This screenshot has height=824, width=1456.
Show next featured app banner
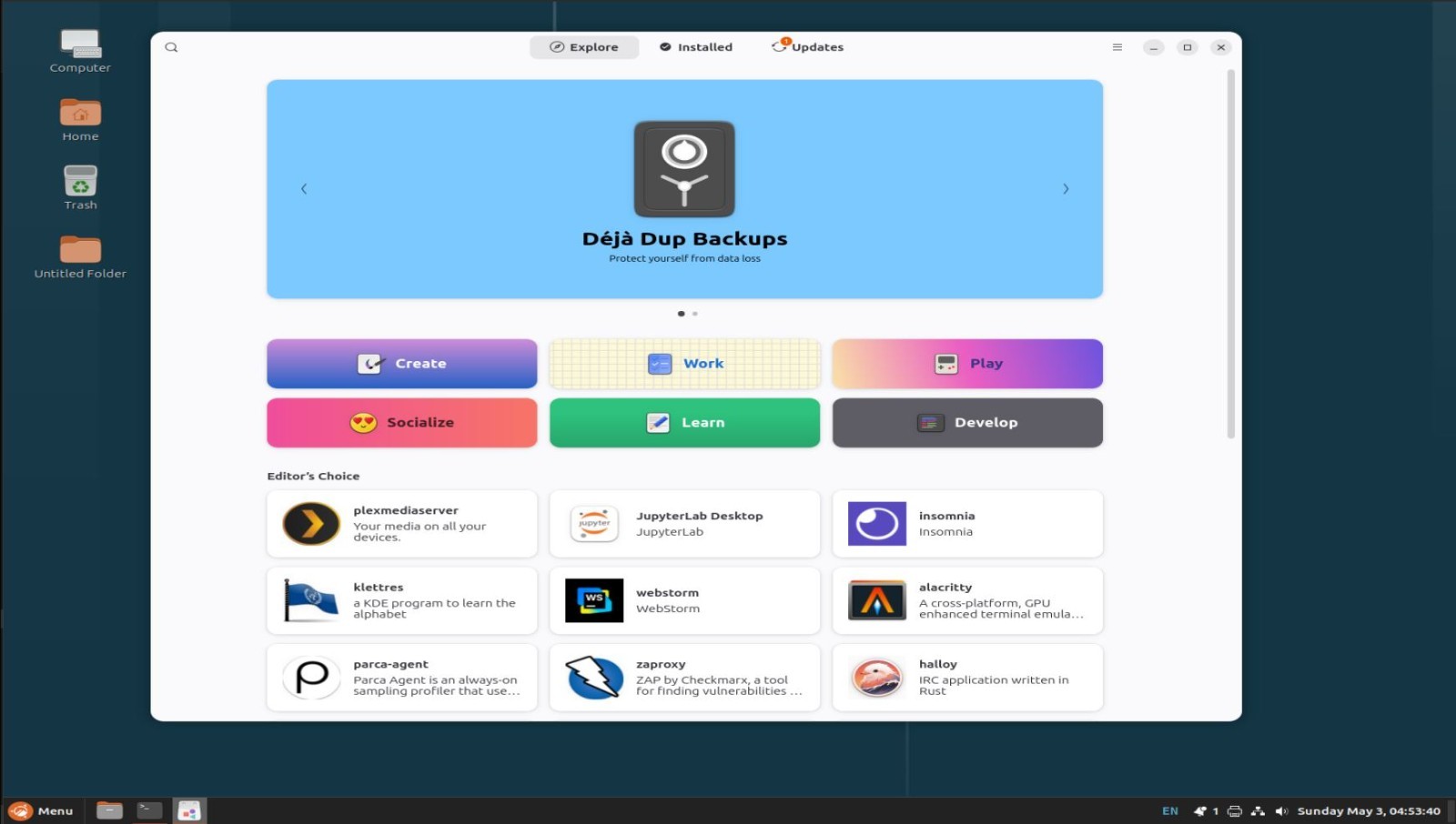(1066, 189)
